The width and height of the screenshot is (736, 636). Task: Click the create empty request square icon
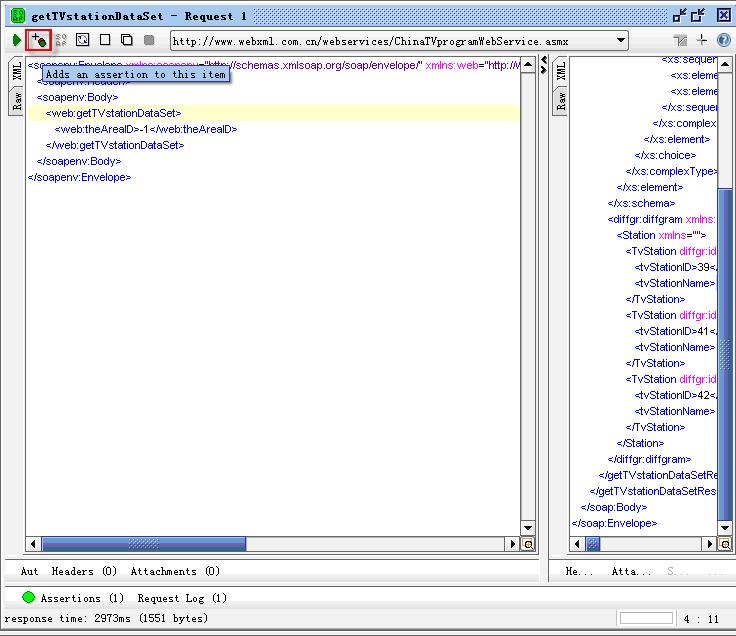tap(105, 40)
